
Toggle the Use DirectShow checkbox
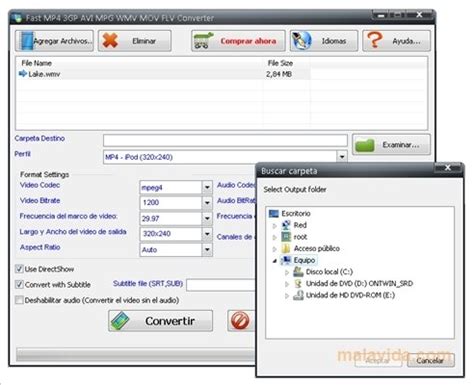(19, 269)
